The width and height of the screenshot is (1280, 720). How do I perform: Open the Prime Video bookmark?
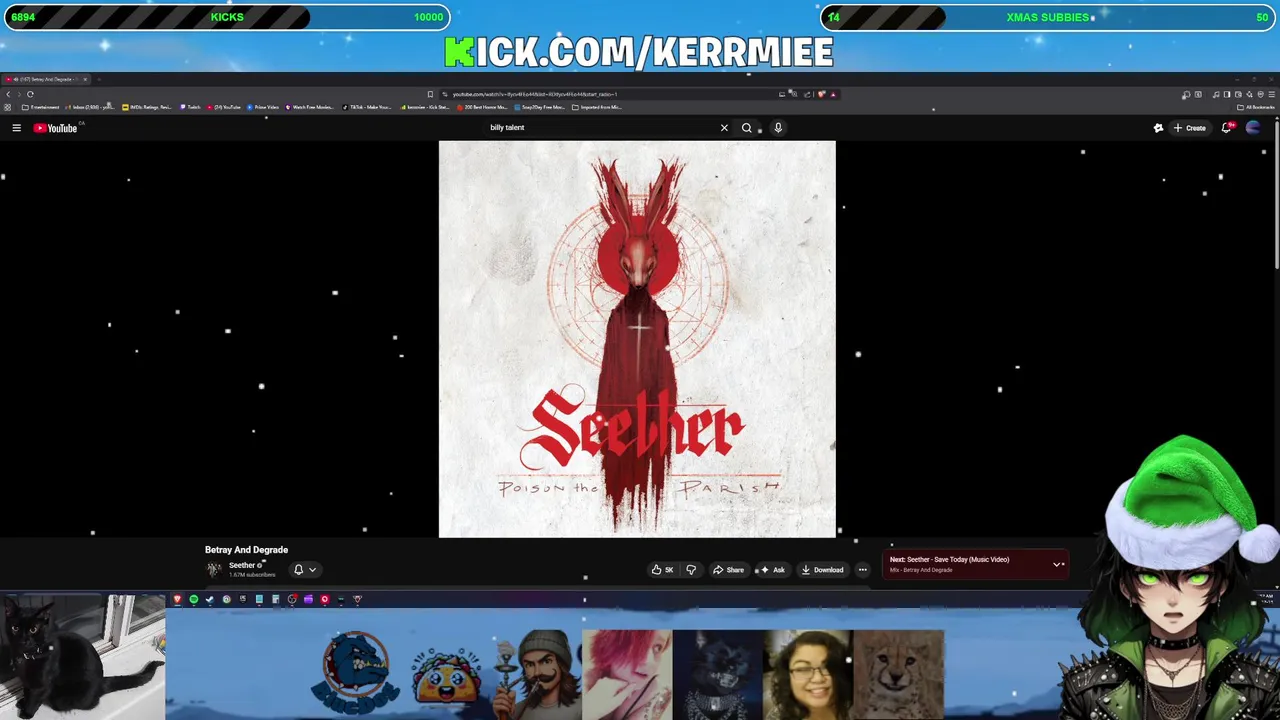(262, 107)
